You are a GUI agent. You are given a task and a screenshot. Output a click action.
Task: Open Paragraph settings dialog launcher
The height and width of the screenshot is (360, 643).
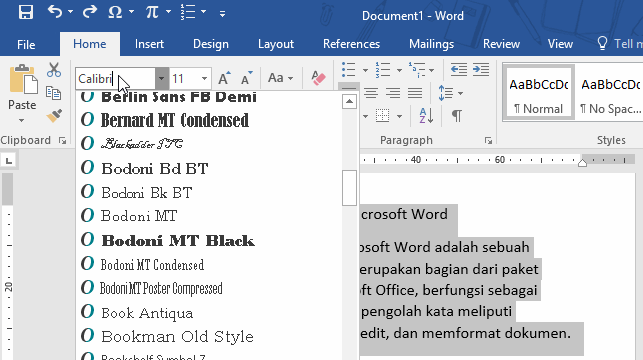(488, 141)
